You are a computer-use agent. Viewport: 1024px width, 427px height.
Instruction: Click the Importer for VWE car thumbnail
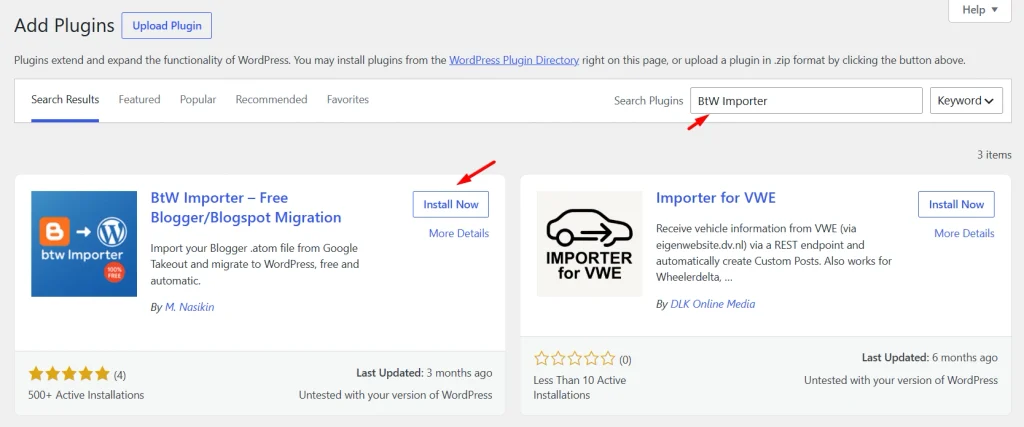point(590,244)
